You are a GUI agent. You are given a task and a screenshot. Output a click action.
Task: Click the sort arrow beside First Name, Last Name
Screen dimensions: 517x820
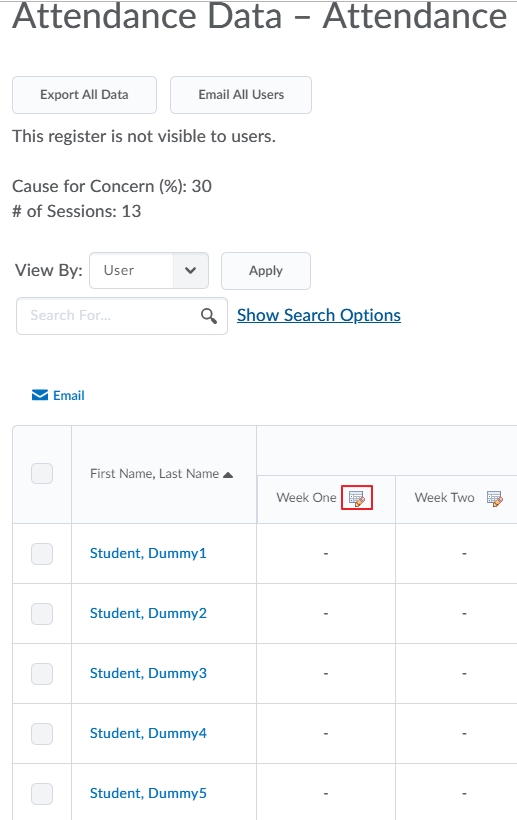click(228, 475)
